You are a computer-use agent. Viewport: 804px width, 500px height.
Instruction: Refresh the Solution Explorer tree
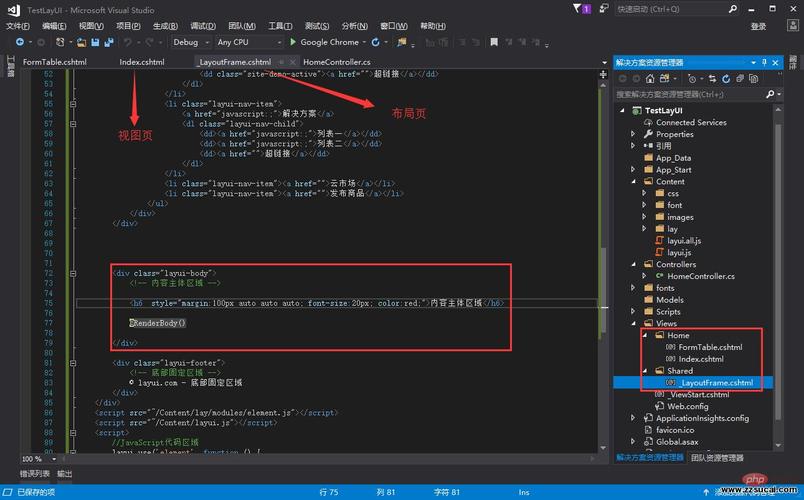726,78
